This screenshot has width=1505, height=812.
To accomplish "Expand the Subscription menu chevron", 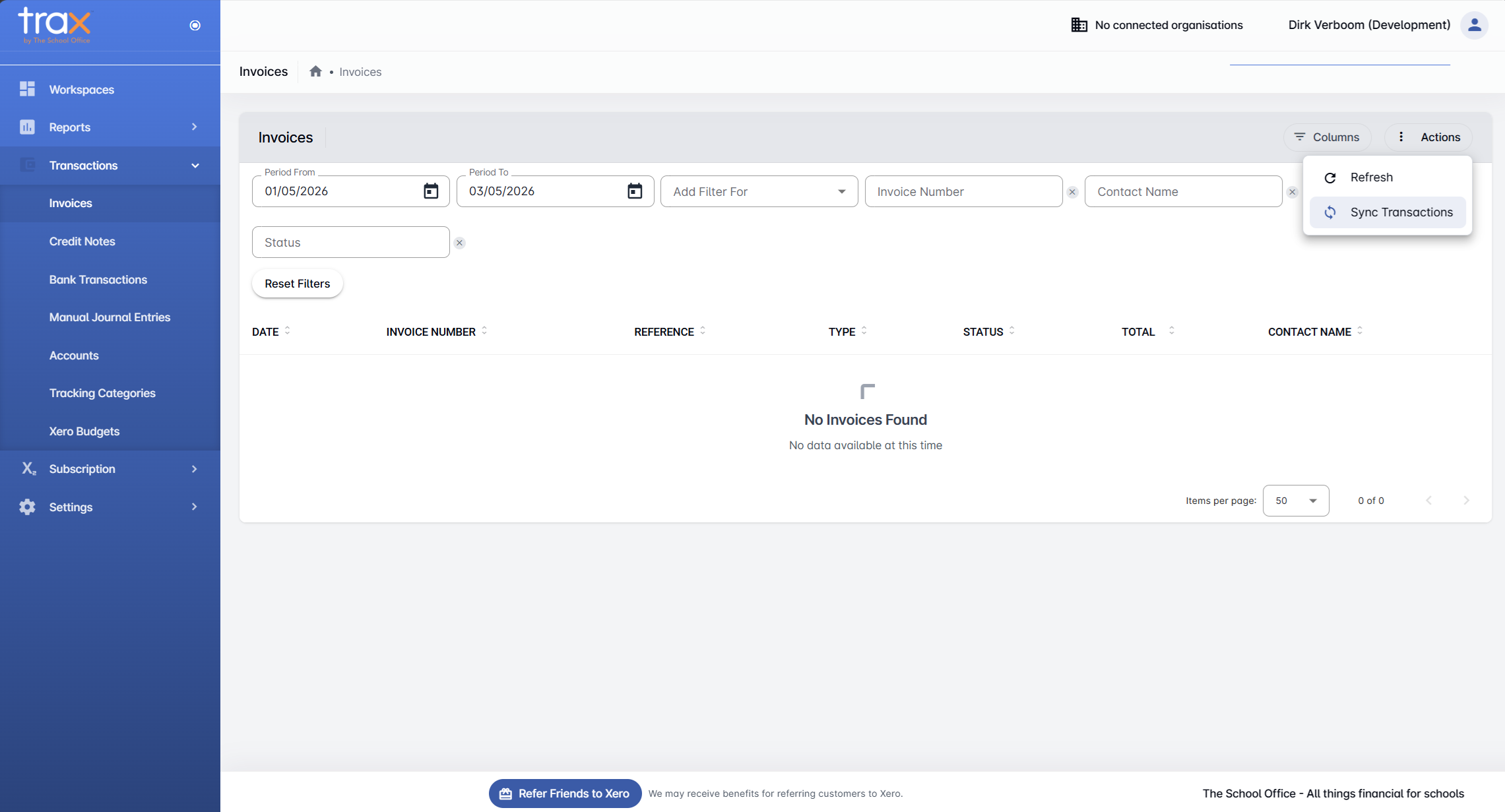I will point(194,469).
